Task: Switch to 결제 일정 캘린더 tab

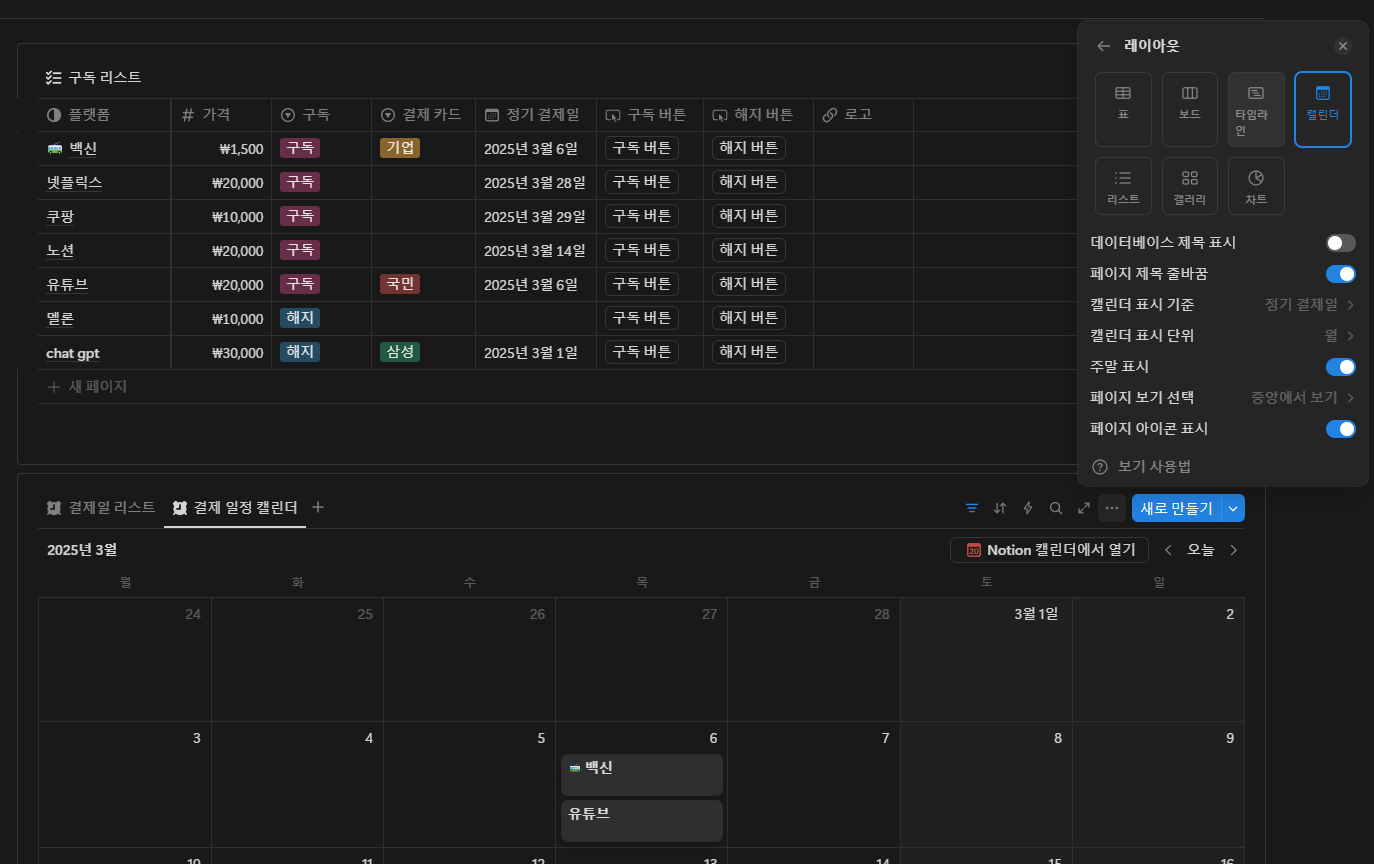Action: (x=235, y=507)
